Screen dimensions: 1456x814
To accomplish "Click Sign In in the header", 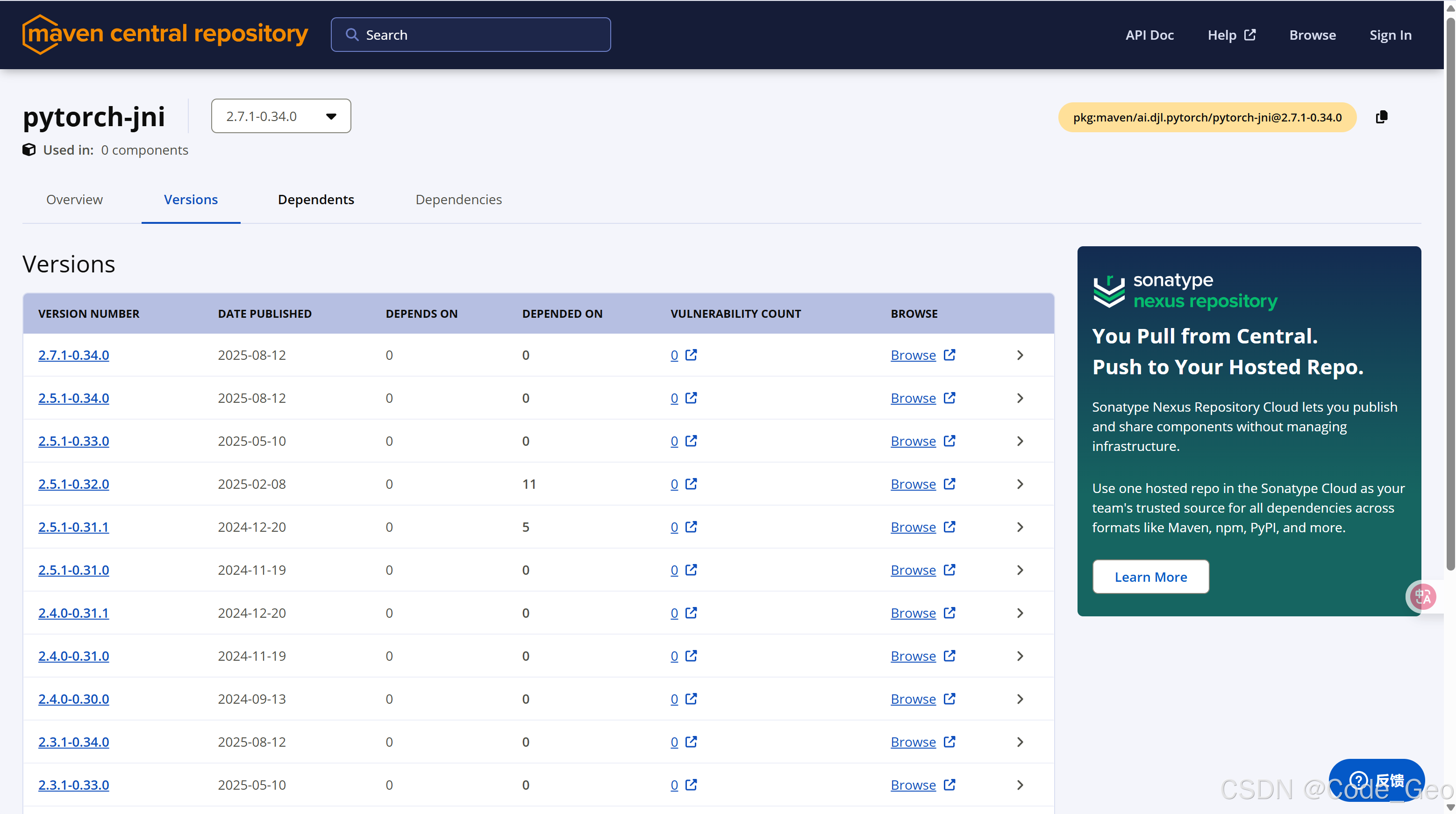I will point(1391,35).
